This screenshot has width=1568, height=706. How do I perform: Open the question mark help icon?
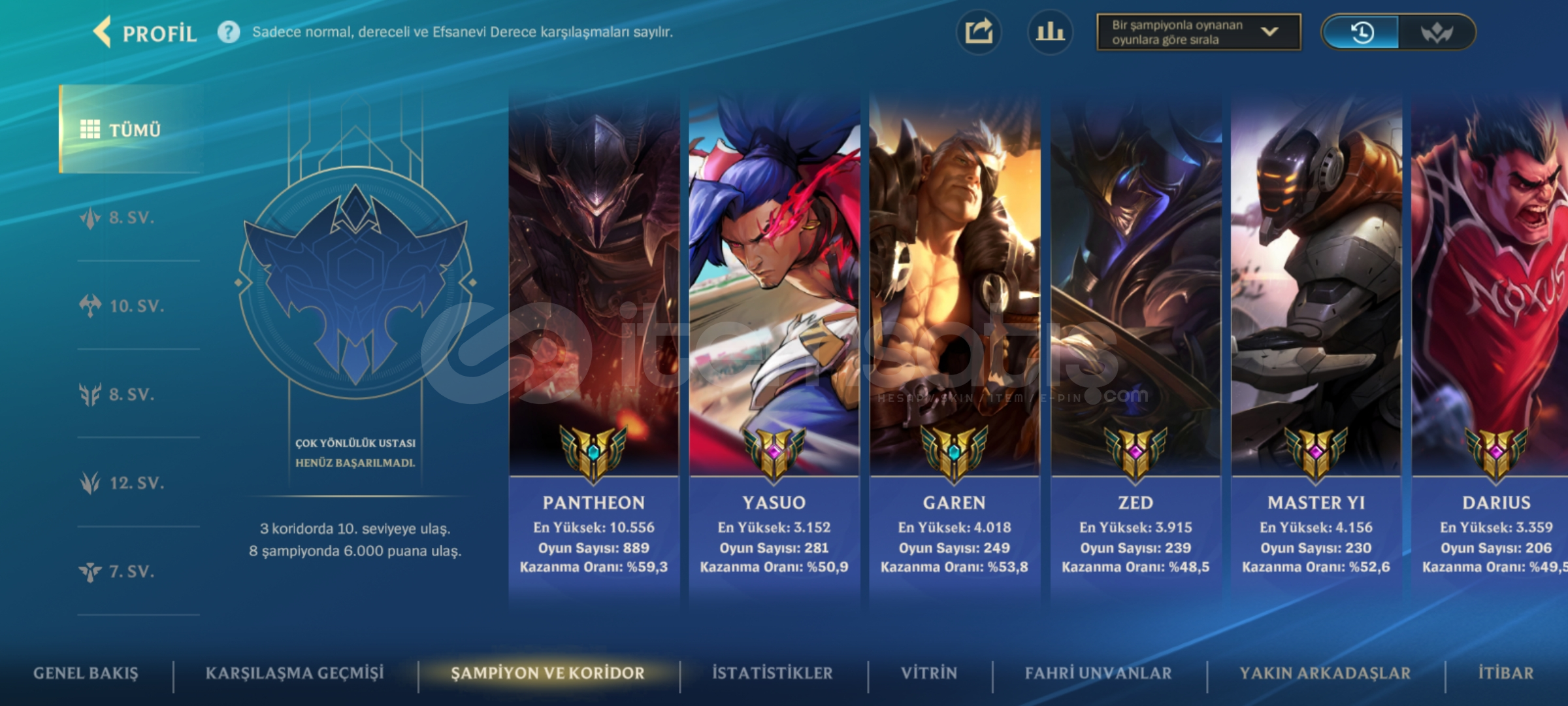pyautogui.click(x=229, y=32)
